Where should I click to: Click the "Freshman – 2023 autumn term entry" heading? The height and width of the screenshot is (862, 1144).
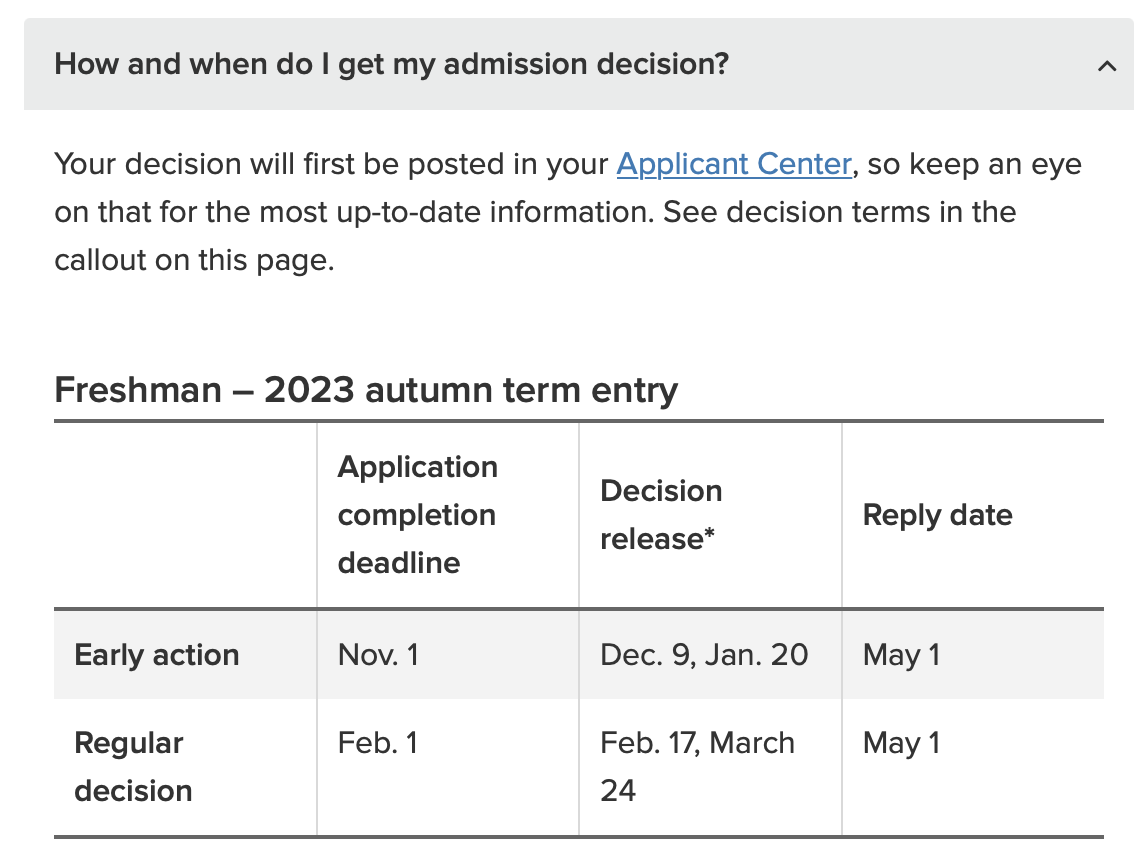click(366, 389)
